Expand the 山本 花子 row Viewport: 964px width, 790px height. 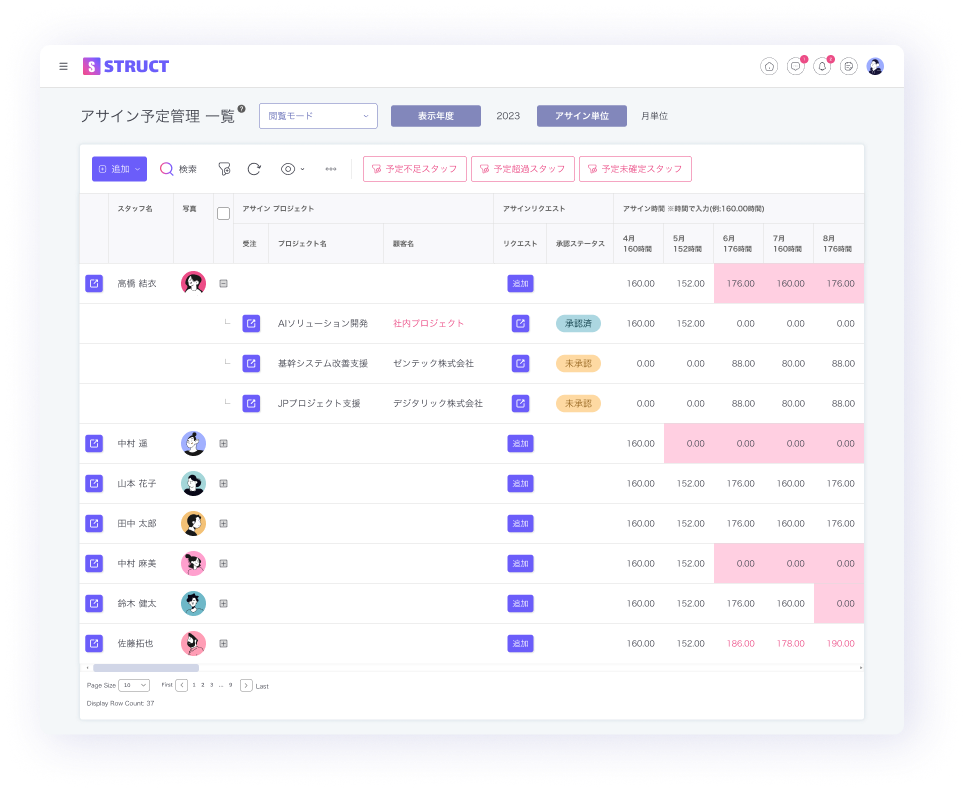223,483
